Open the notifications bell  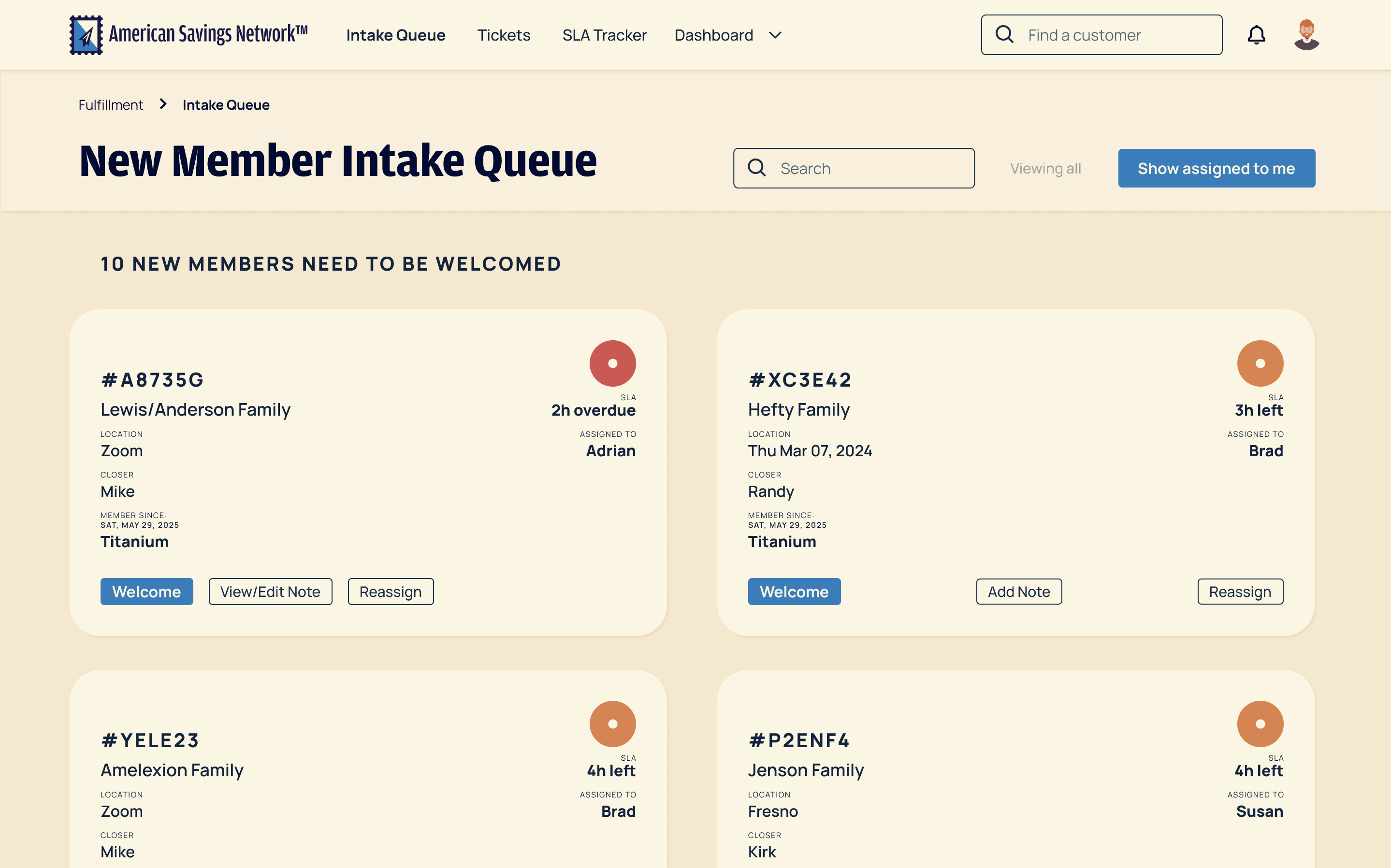coord(1256,35)
